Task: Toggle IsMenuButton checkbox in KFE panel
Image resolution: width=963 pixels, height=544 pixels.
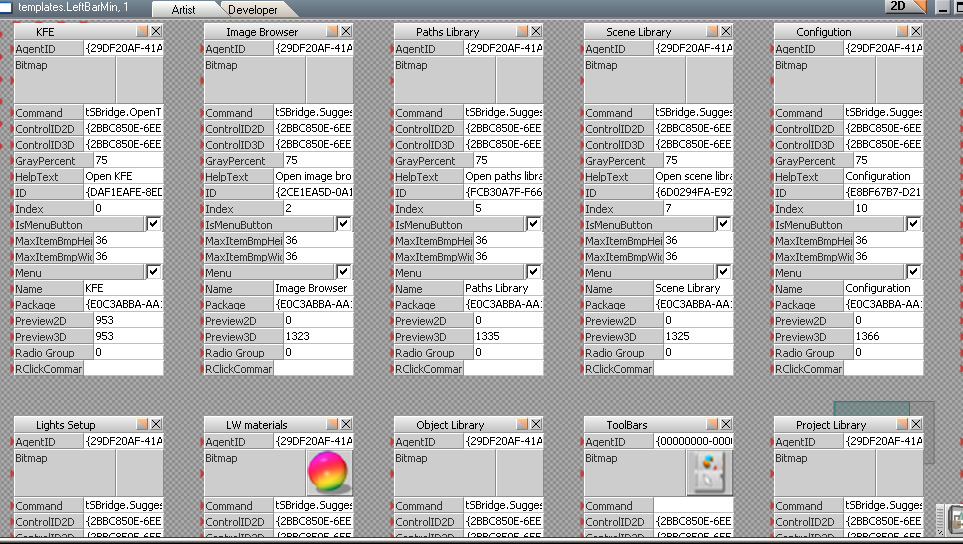Action: click(x=154, y=224)
